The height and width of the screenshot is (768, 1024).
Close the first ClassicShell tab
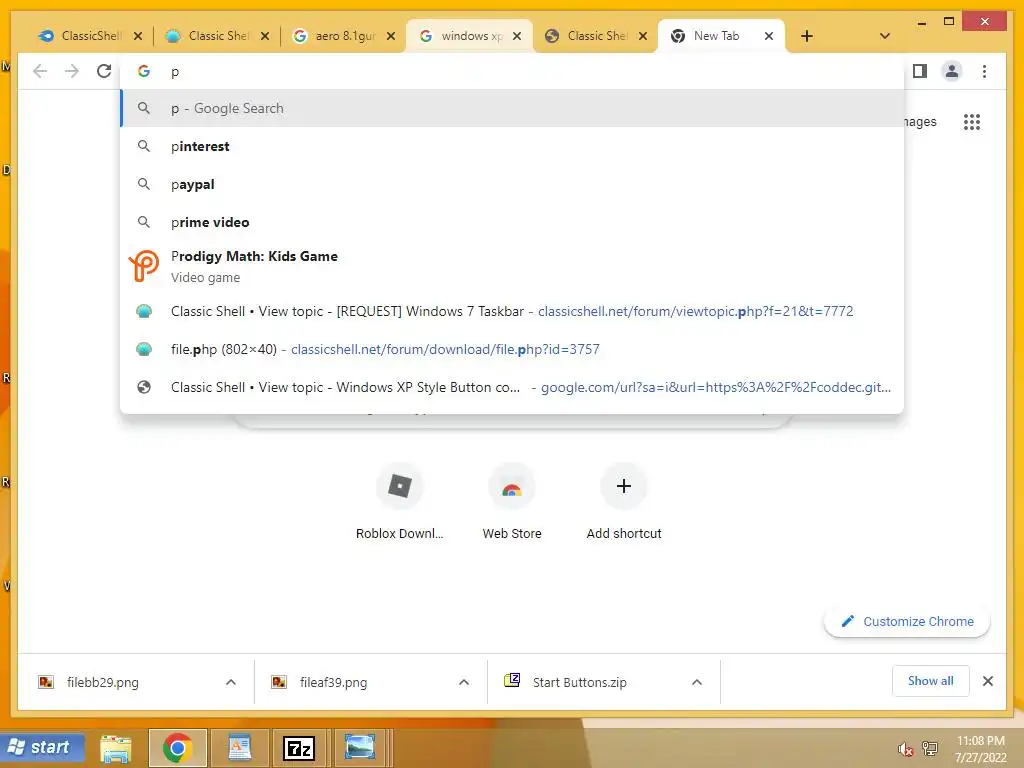pyautogui.click(x=138, y=36)
